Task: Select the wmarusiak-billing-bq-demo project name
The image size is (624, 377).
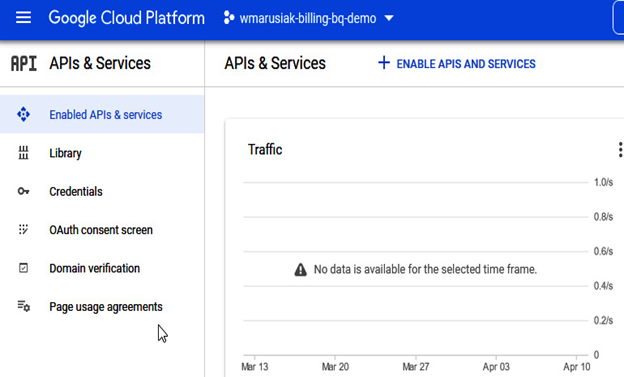Action: pyautogui.click(x=308, y=18)
